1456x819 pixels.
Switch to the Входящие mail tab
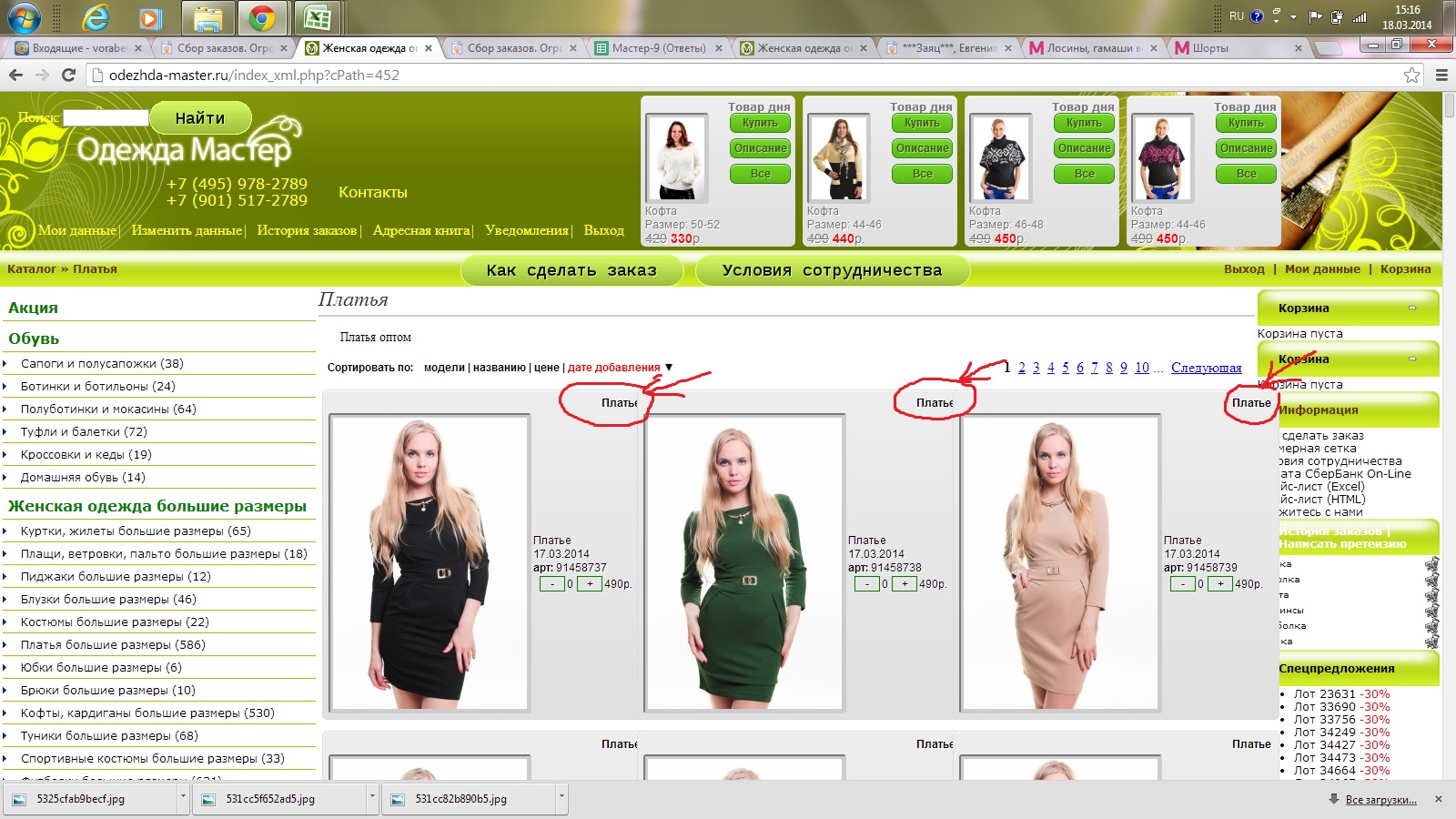pos(76,48)
